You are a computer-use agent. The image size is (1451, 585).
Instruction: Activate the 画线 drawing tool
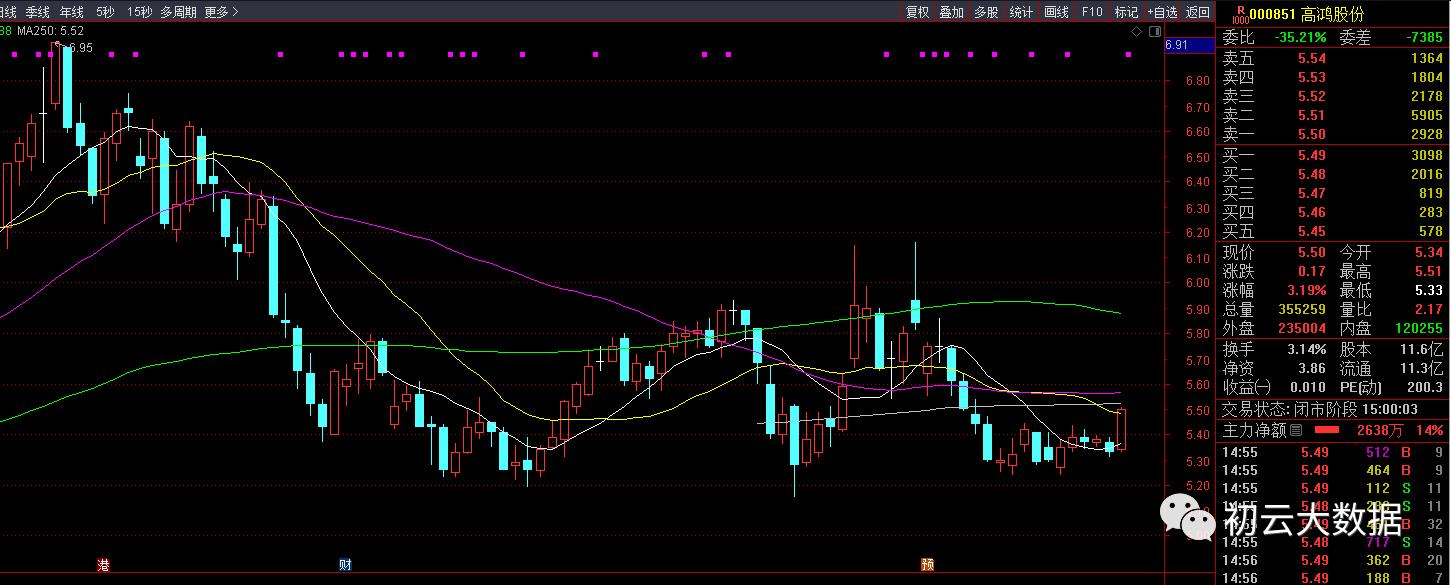[x=1056, y=12]
